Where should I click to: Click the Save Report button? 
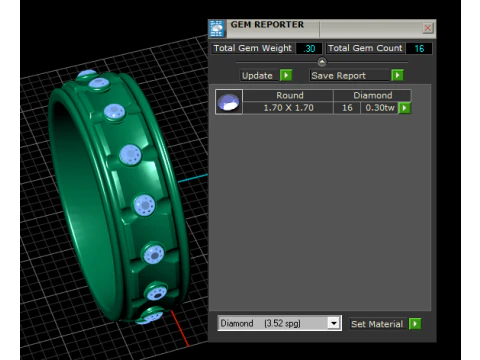click(349, 75)
